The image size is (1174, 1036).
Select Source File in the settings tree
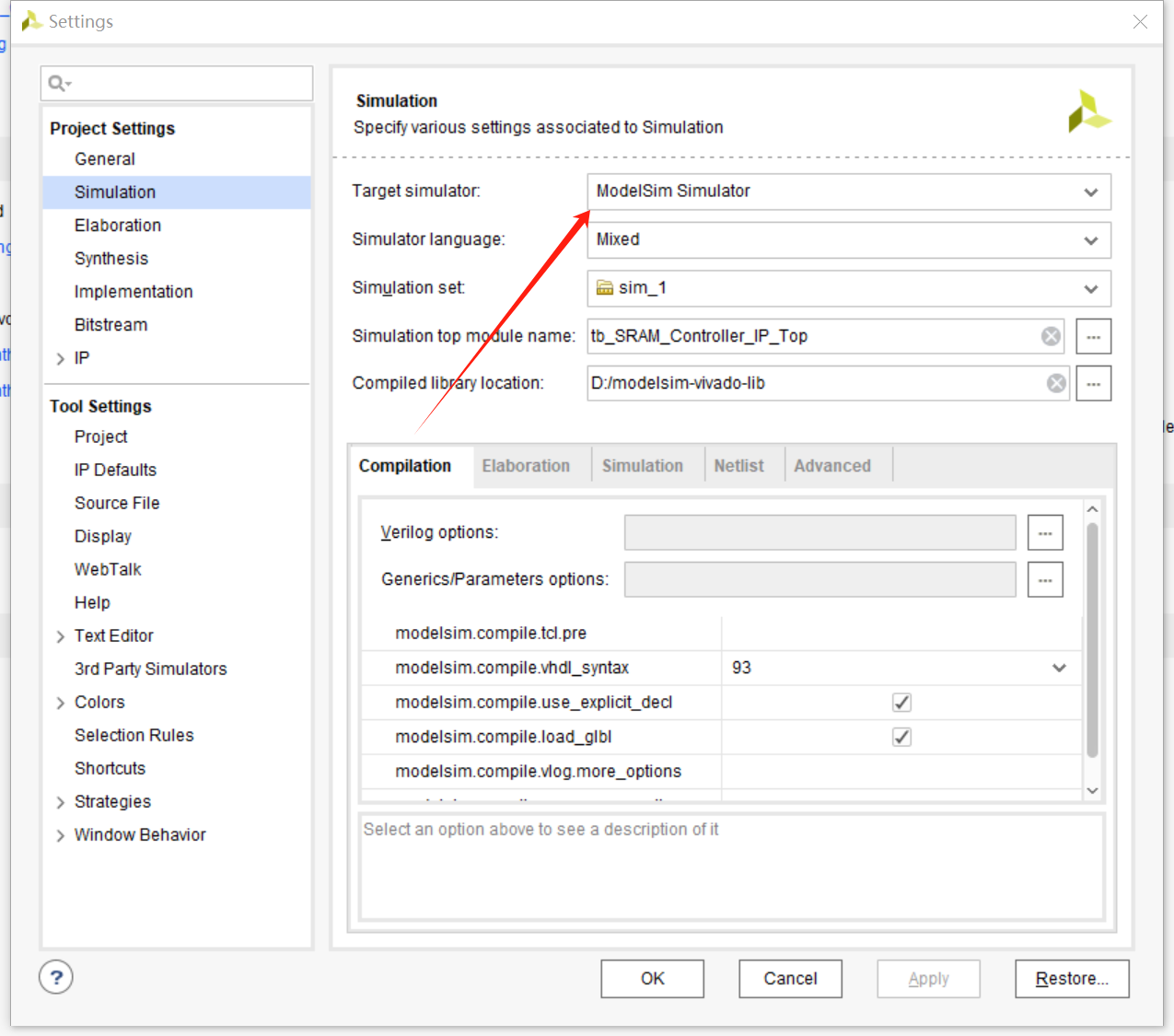(x=117, y=504)
